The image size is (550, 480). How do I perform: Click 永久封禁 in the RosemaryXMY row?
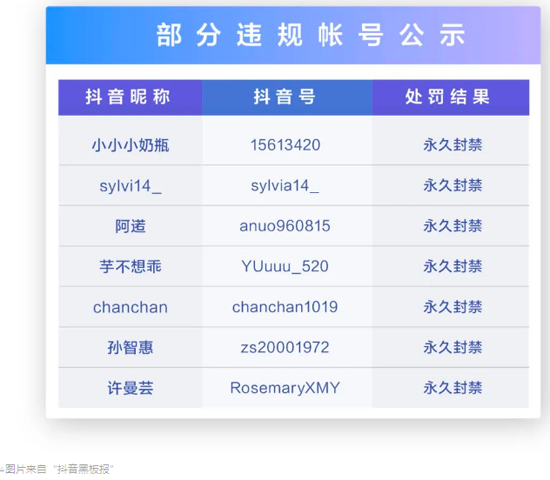[453, 388]
